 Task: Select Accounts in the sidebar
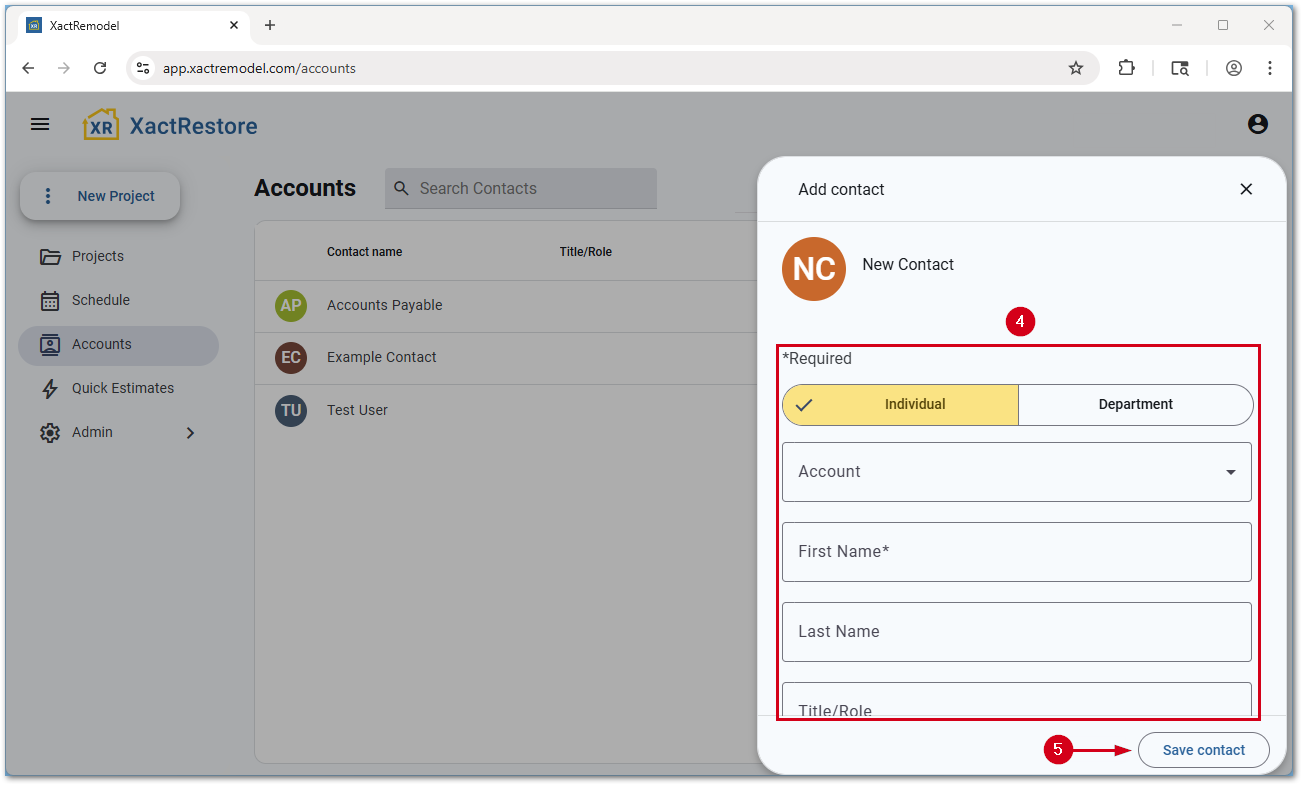pyautogui.click(x=118, y=344)
